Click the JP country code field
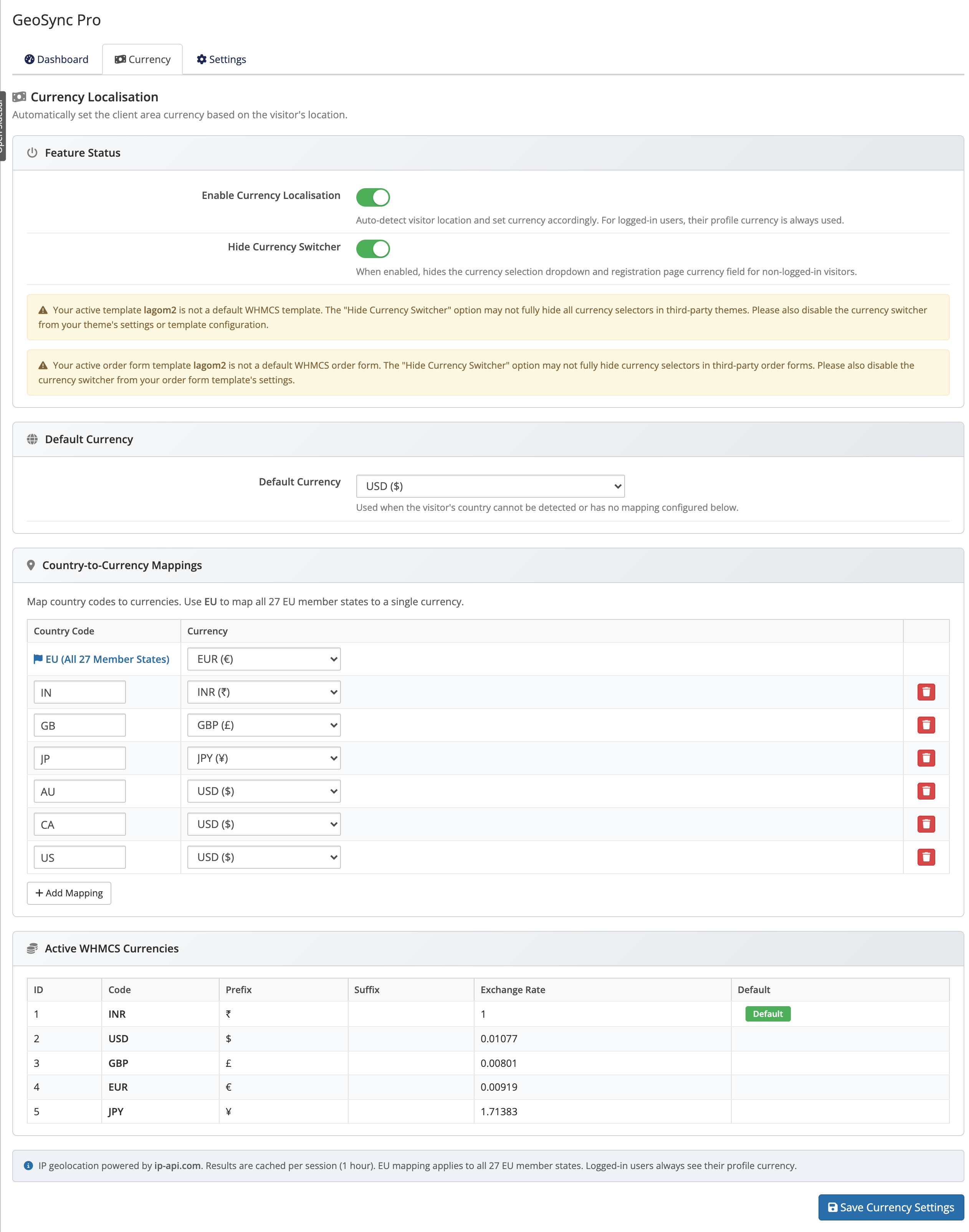 (x=79, y=758)
